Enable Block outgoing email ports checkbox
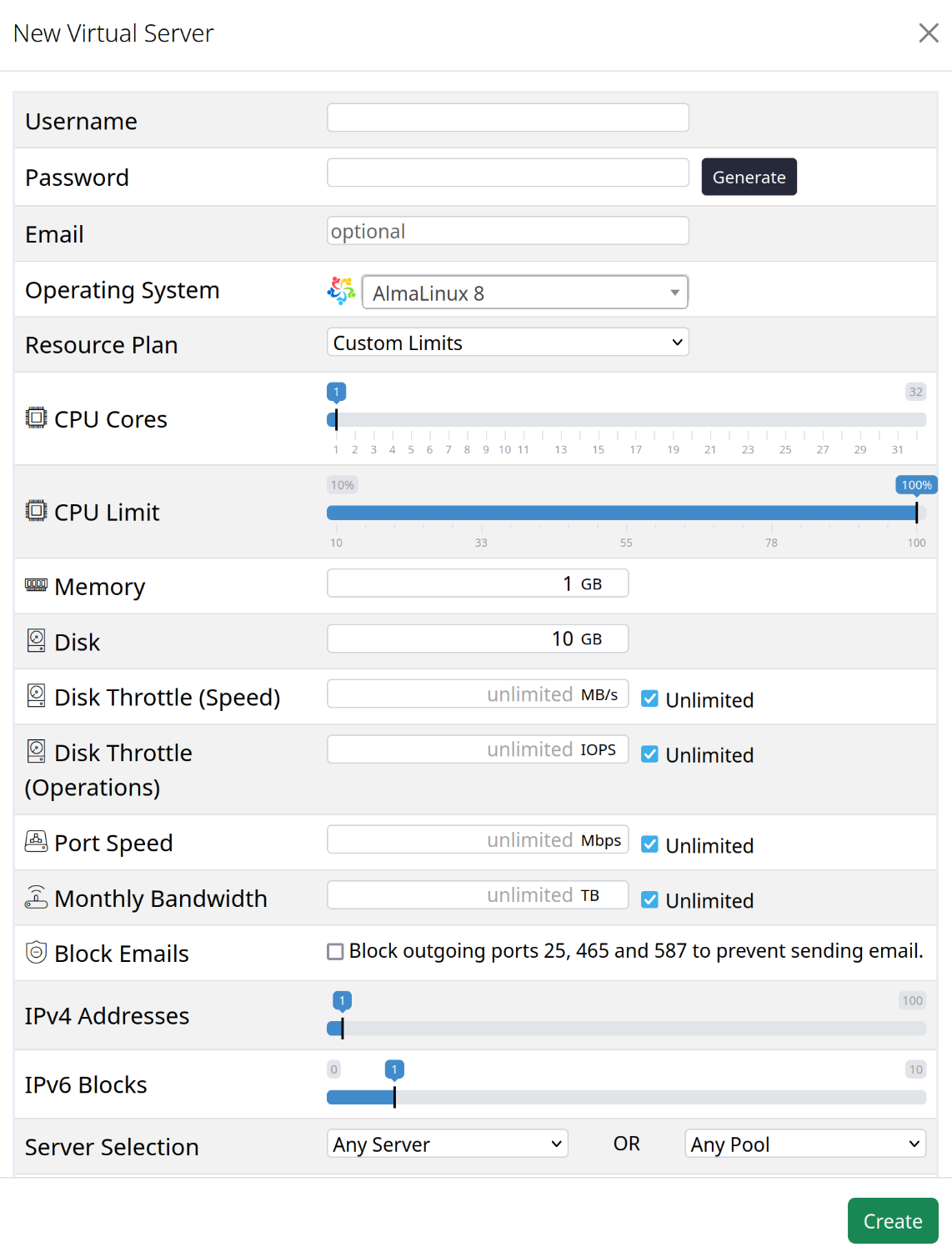952x1257 pixels. 335,952
